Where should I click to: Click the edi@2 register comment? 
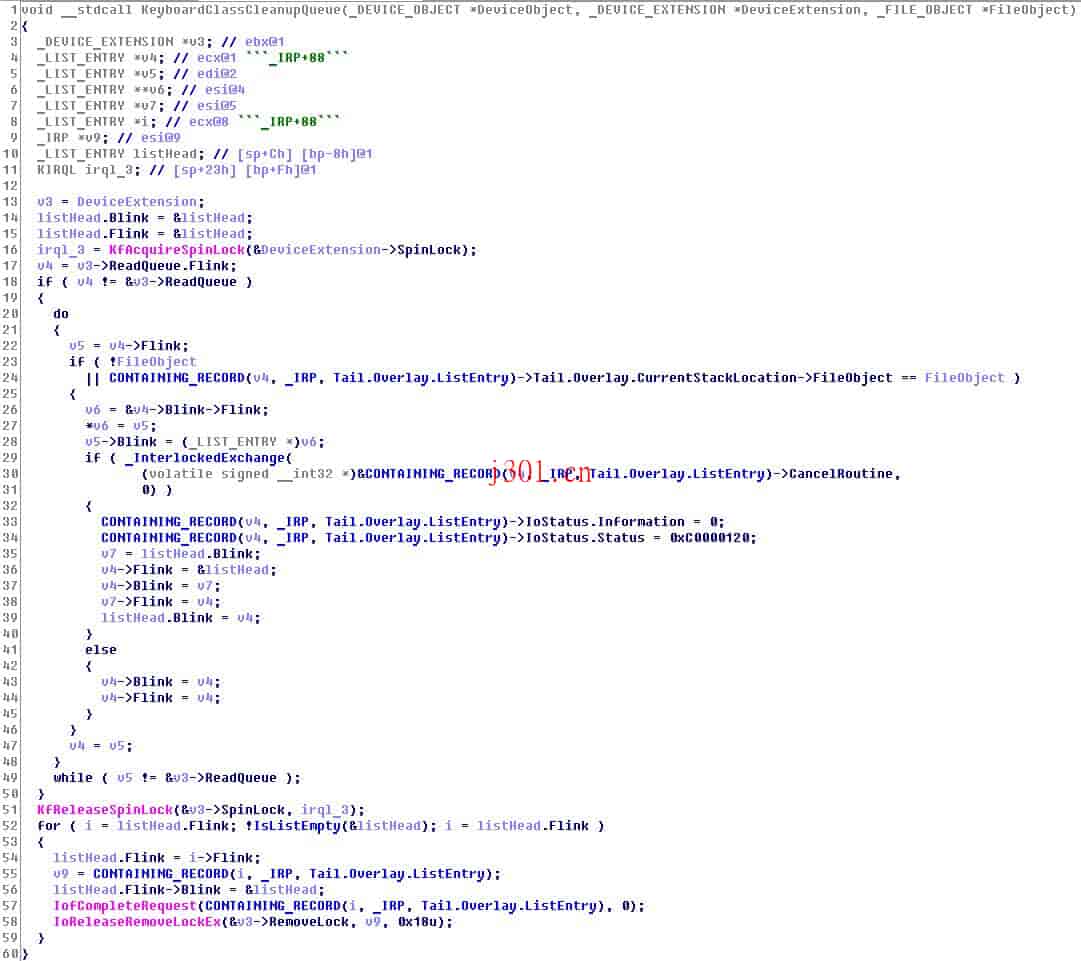tap(216, 74)
